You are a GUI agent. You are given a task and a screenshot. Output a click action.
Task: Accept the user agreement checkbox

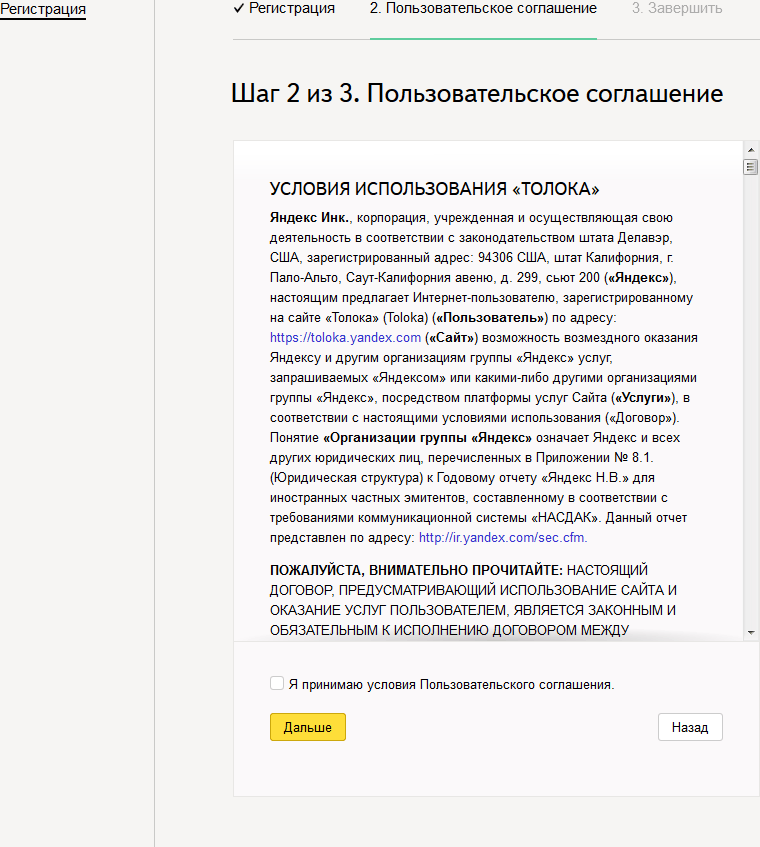click(277, 683)
